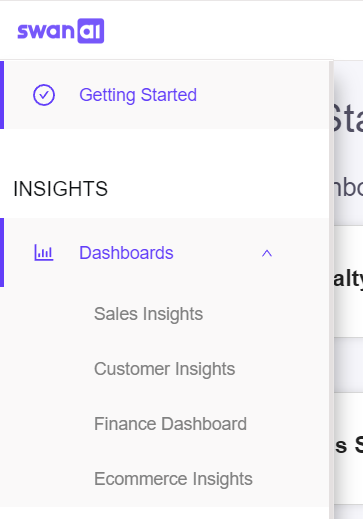The image size is (363, 519).
Task: Click the partially visible subtitle text "nbo"
Action: (x=347, y=188)
